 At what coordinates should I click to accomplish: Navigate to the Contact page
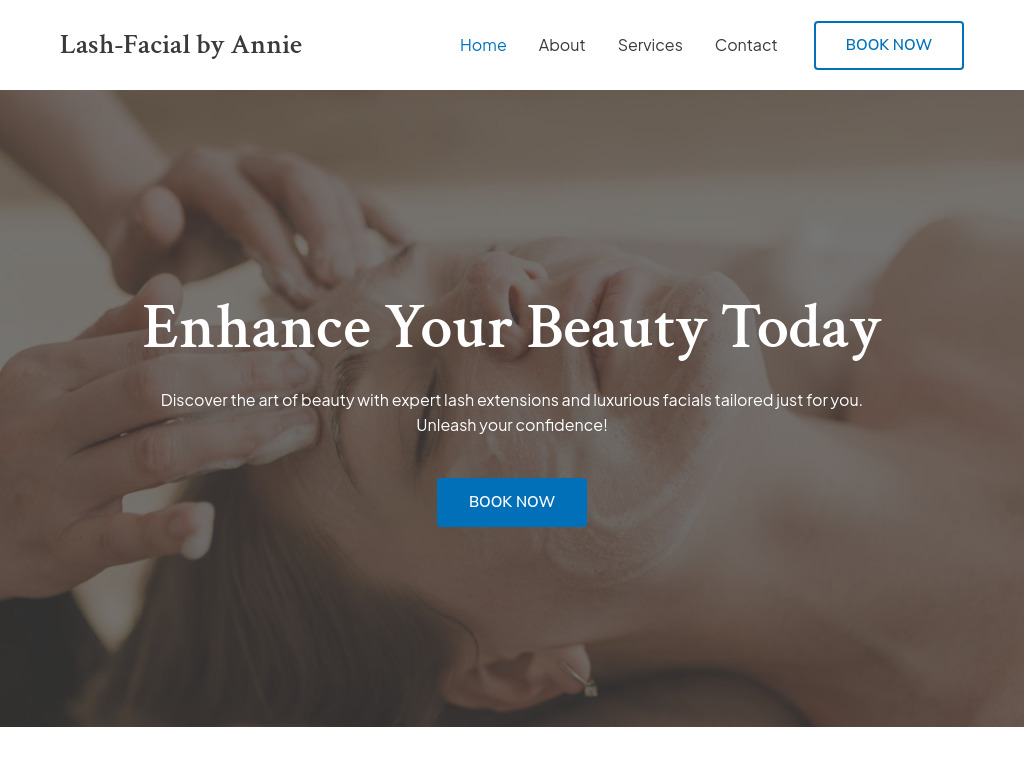click(746, 45)
